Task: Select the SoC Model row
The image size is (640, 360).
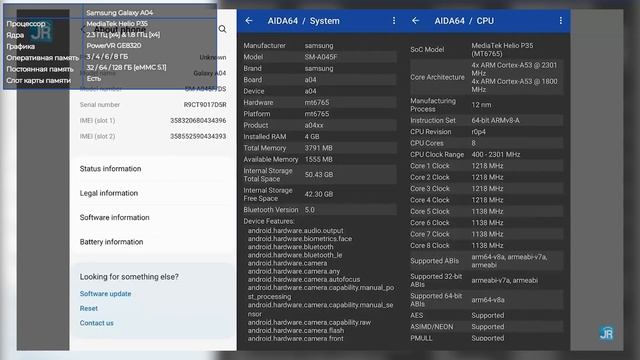Action: 487,49
